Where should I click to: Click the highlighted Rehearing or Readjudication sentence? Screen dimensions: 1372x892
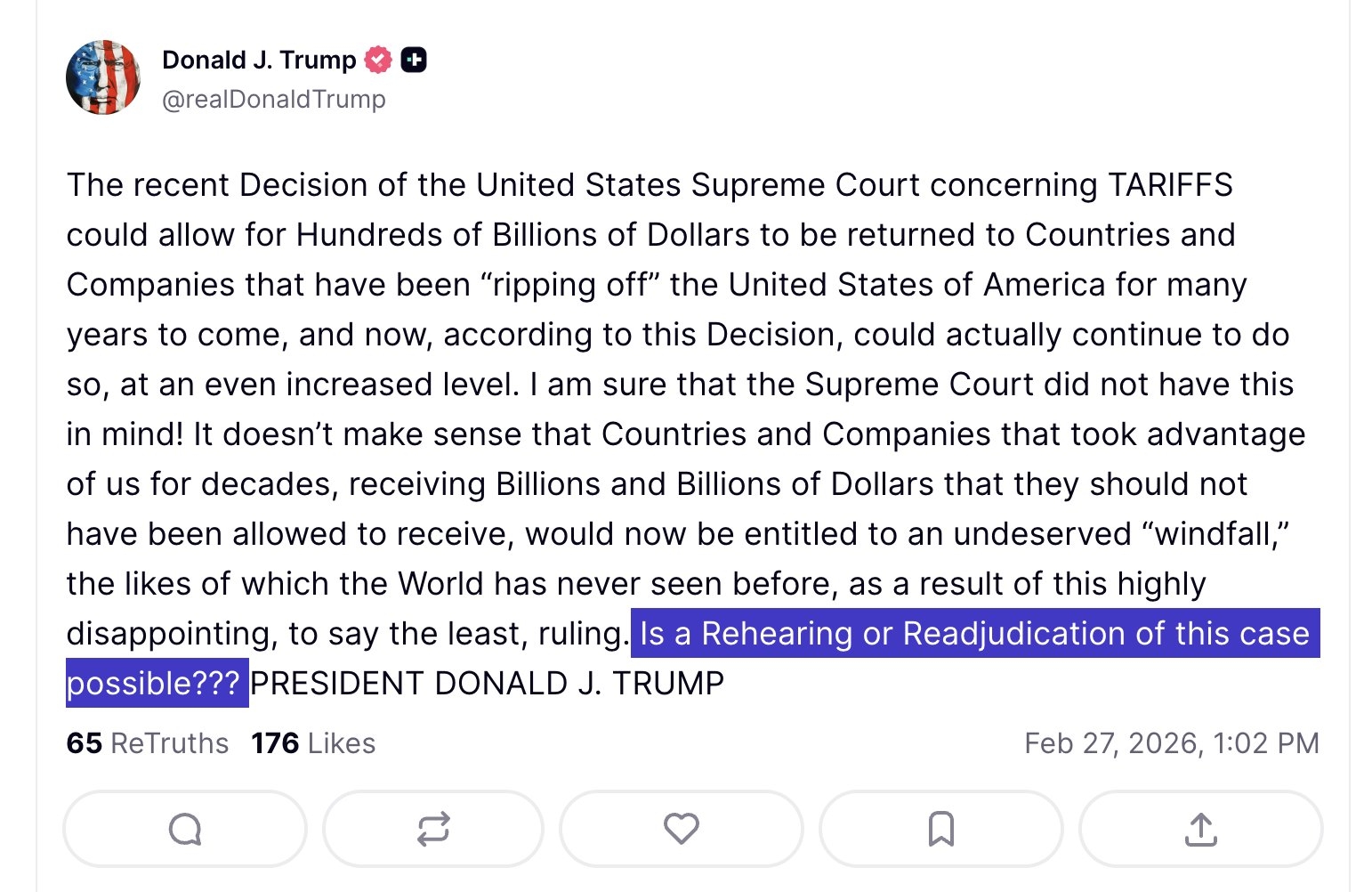pyautogui.click(x=974, y=634)
